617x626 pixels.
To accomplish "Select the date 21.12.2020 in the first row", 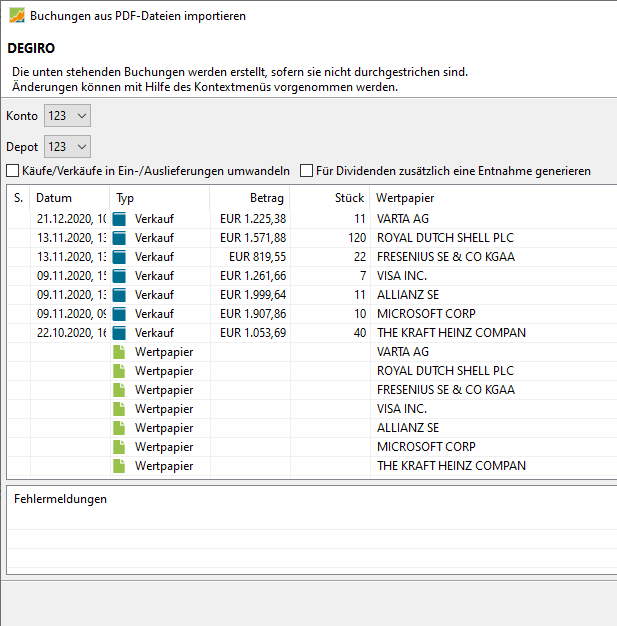I will (71, 219).
